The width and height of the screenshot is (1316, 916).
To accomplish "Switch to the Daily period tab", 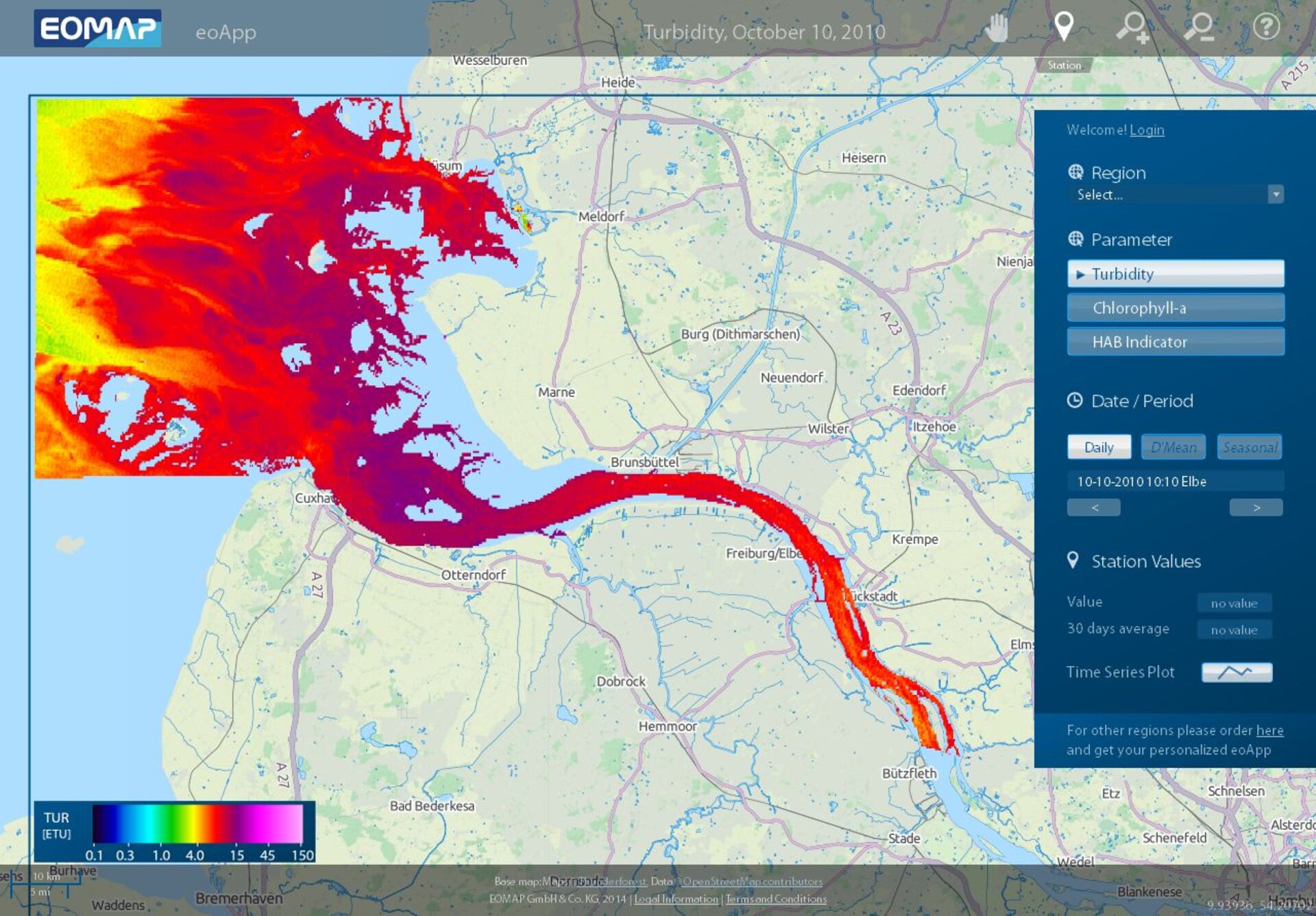I will click(1099, 447).
